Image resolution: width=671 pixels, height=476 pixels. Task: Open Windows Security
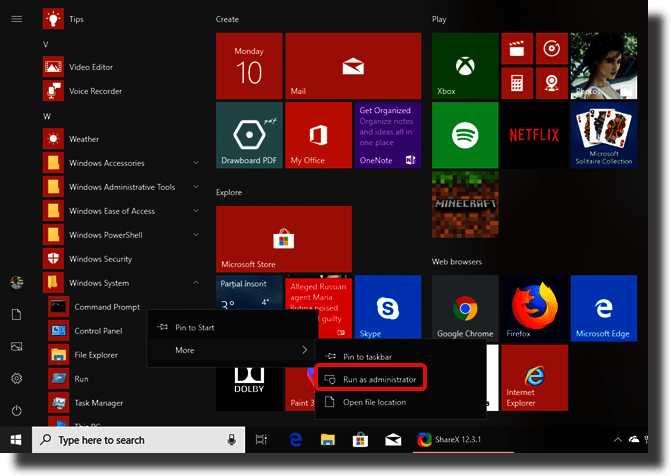click(89, 259)
